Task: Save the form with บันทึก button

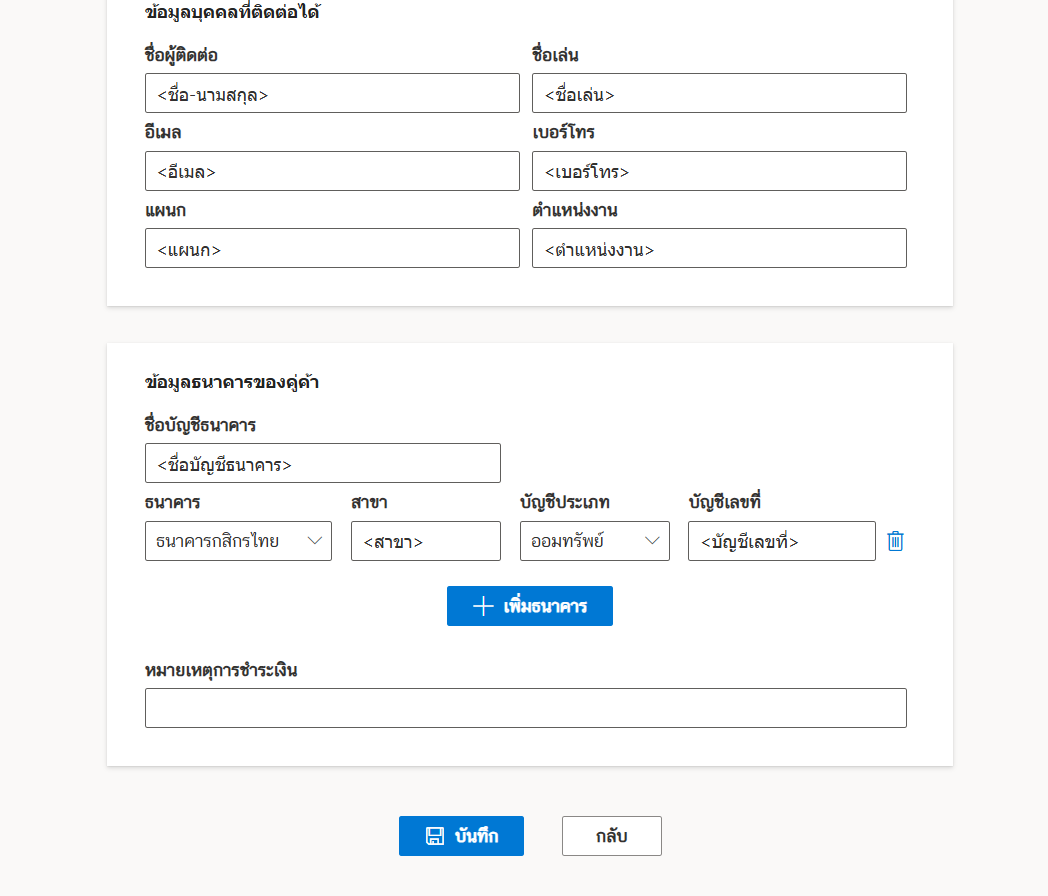Action: point(461,836)
